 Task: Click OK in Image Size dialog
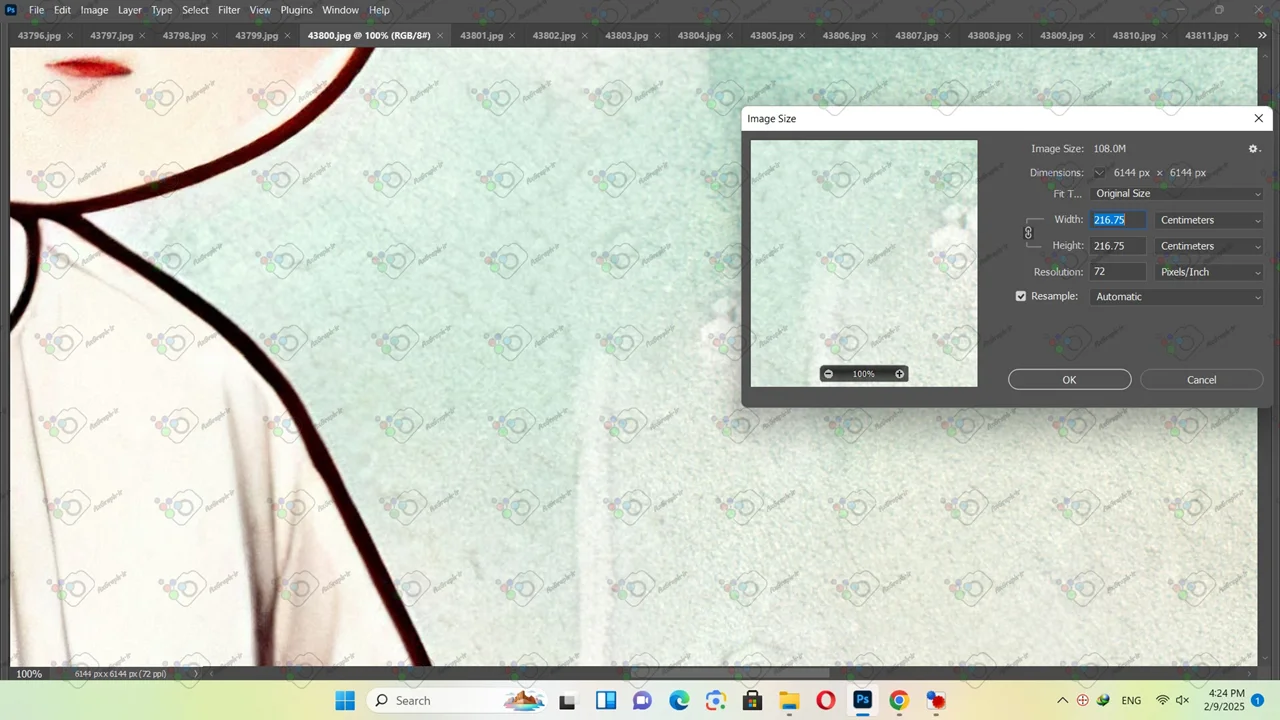(1069, 380)
